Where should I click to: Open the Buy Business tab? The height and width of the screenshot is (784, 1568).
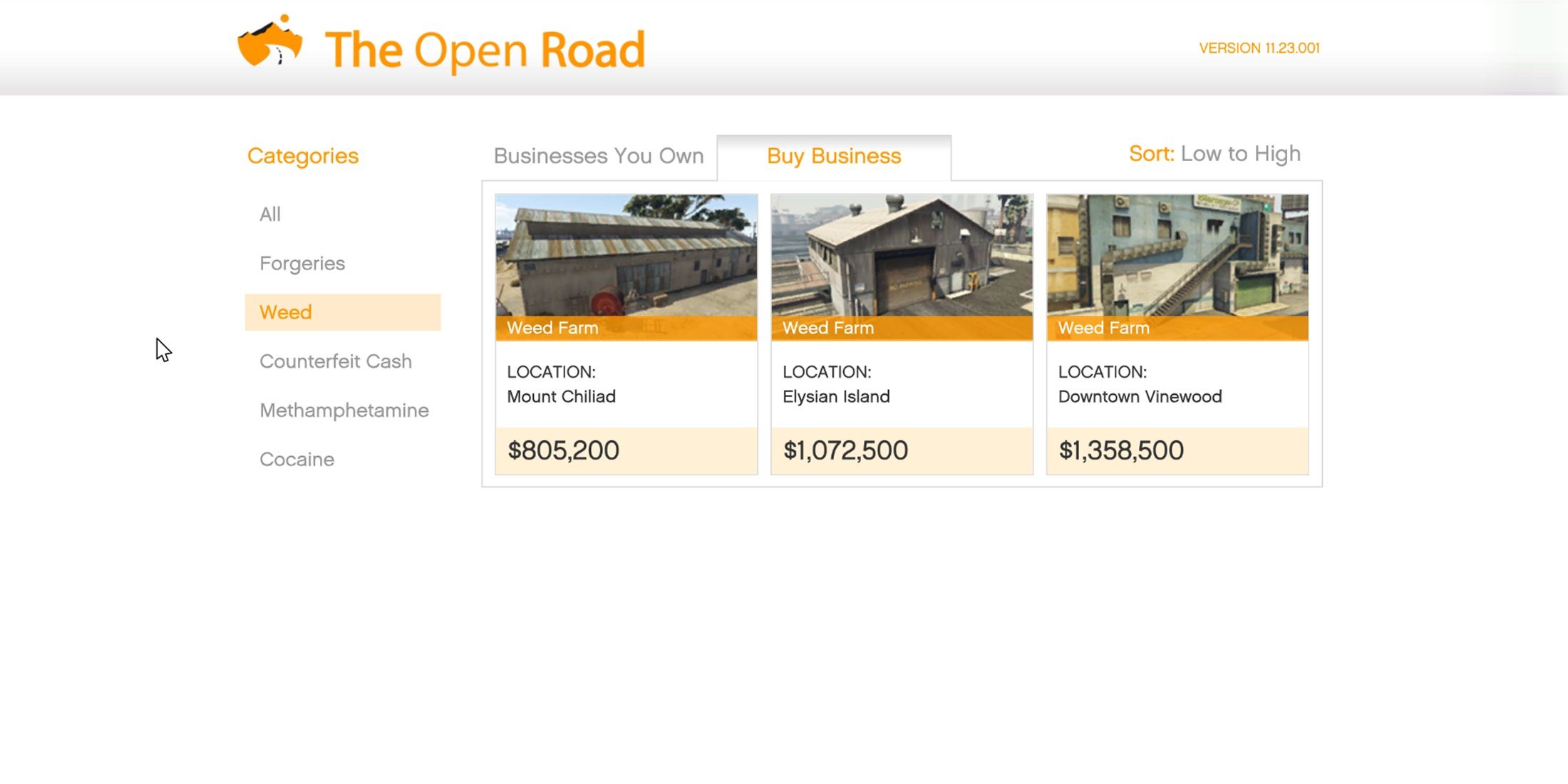coord(834,157)
